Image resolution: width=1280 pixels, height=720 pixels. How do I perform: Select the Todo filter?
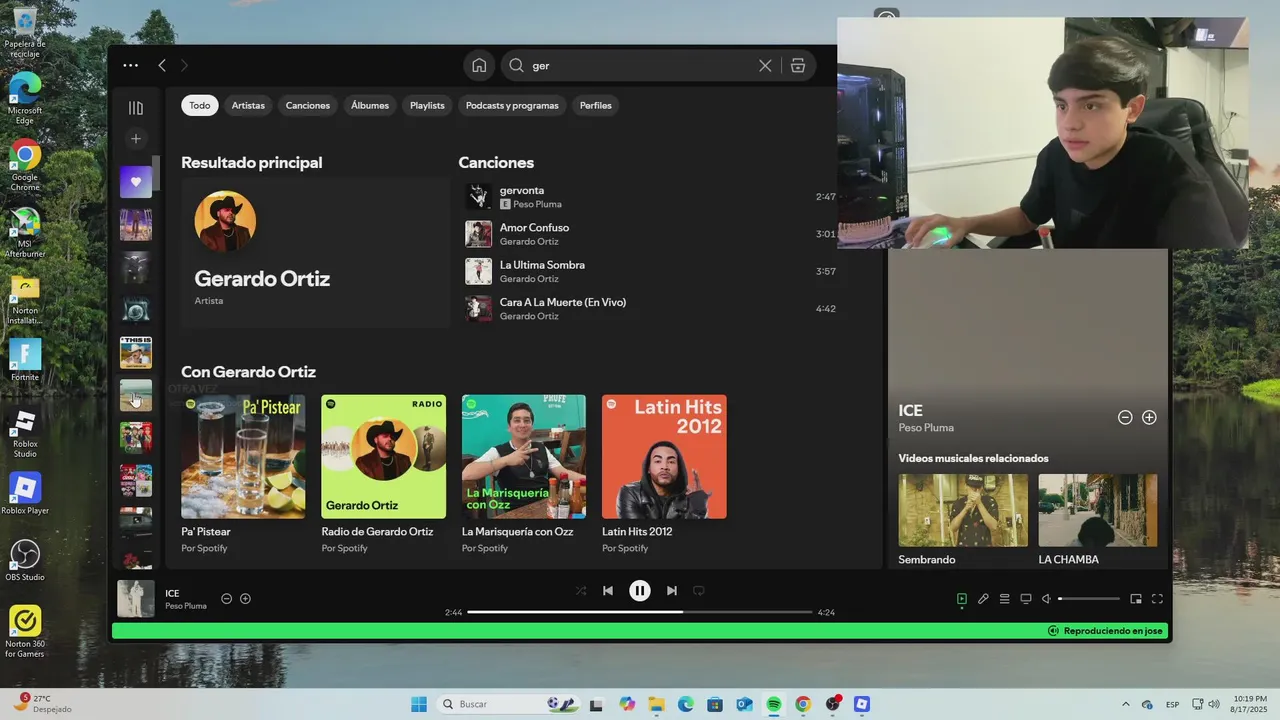click(x=200, y=105)
